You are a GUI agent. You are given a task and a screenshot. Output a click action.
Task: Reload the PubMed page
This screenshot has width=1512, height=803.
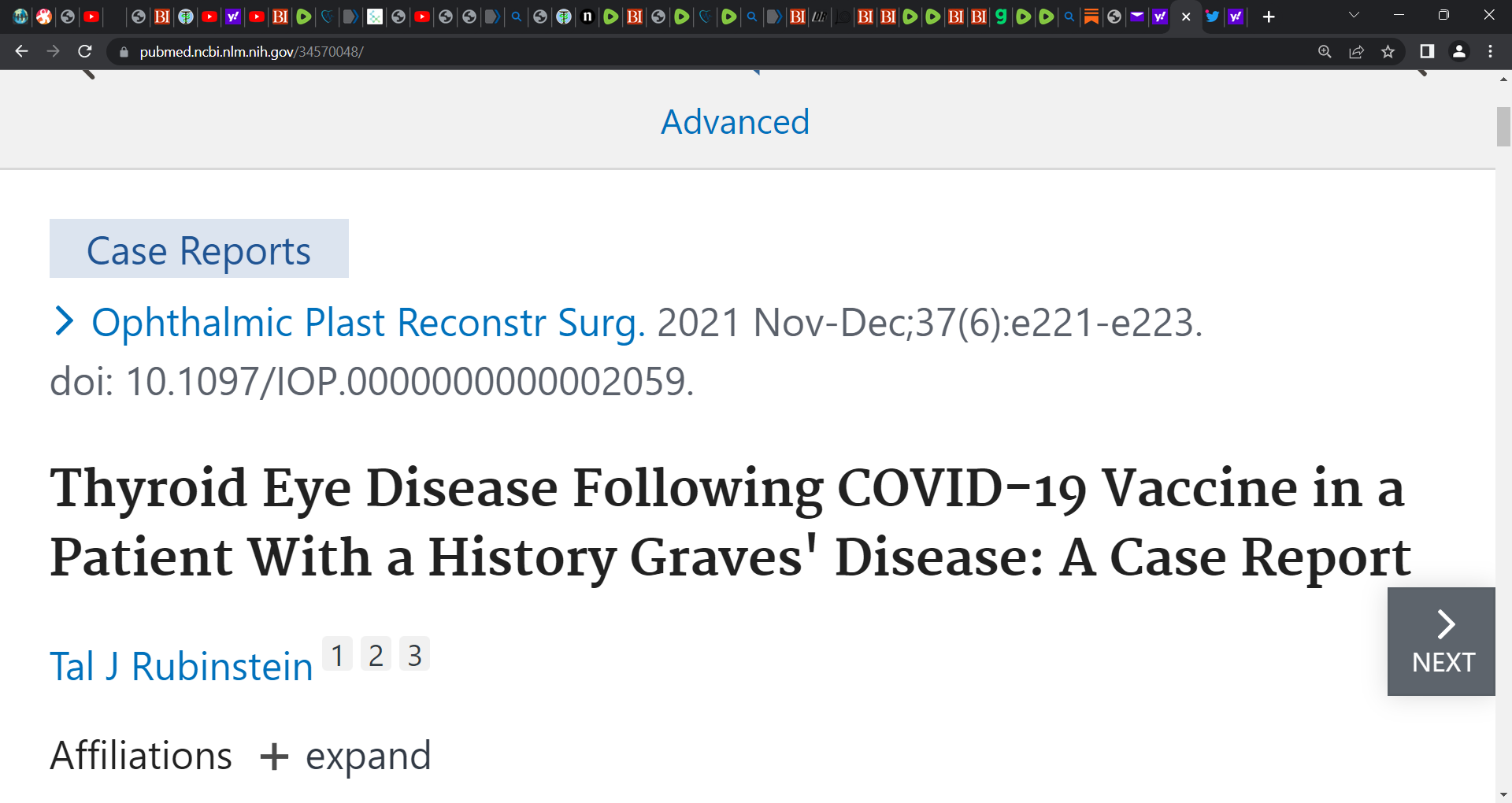85,52
